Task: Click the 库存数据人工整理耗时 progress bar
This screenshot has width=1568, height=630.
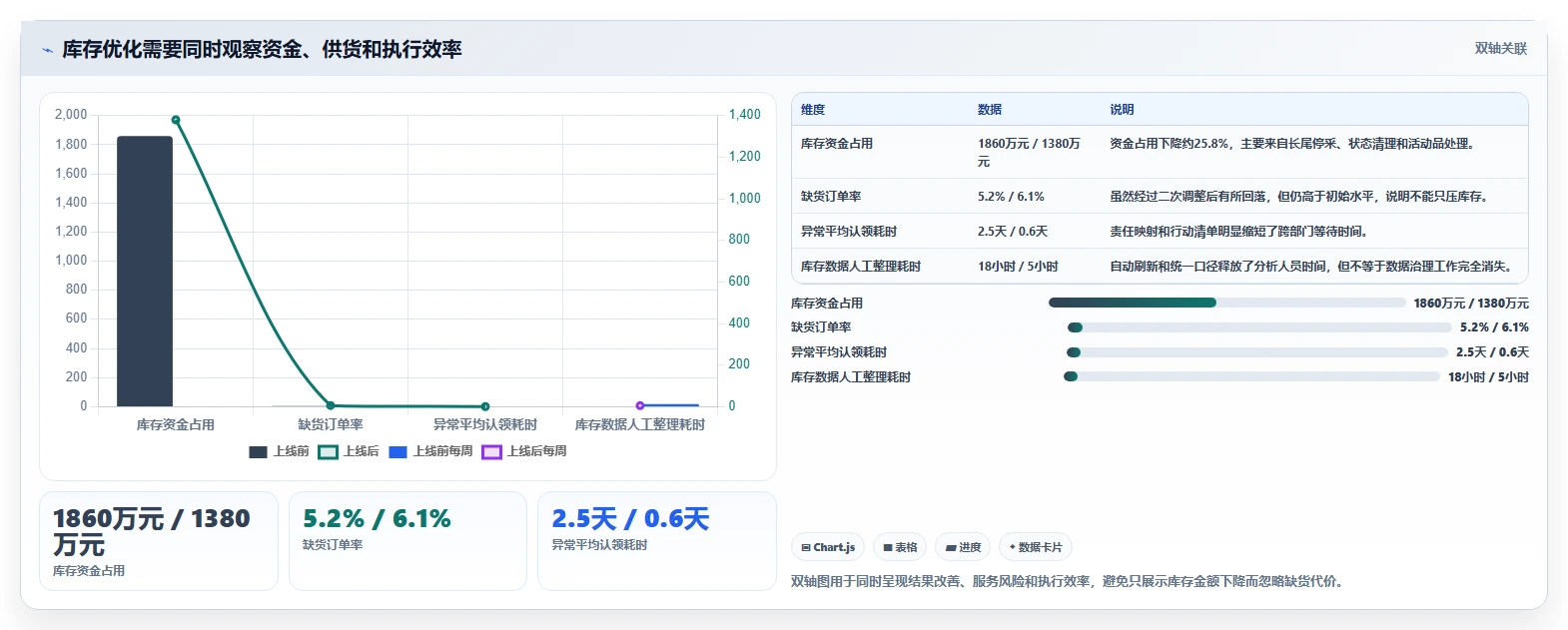Action: 1251,376
